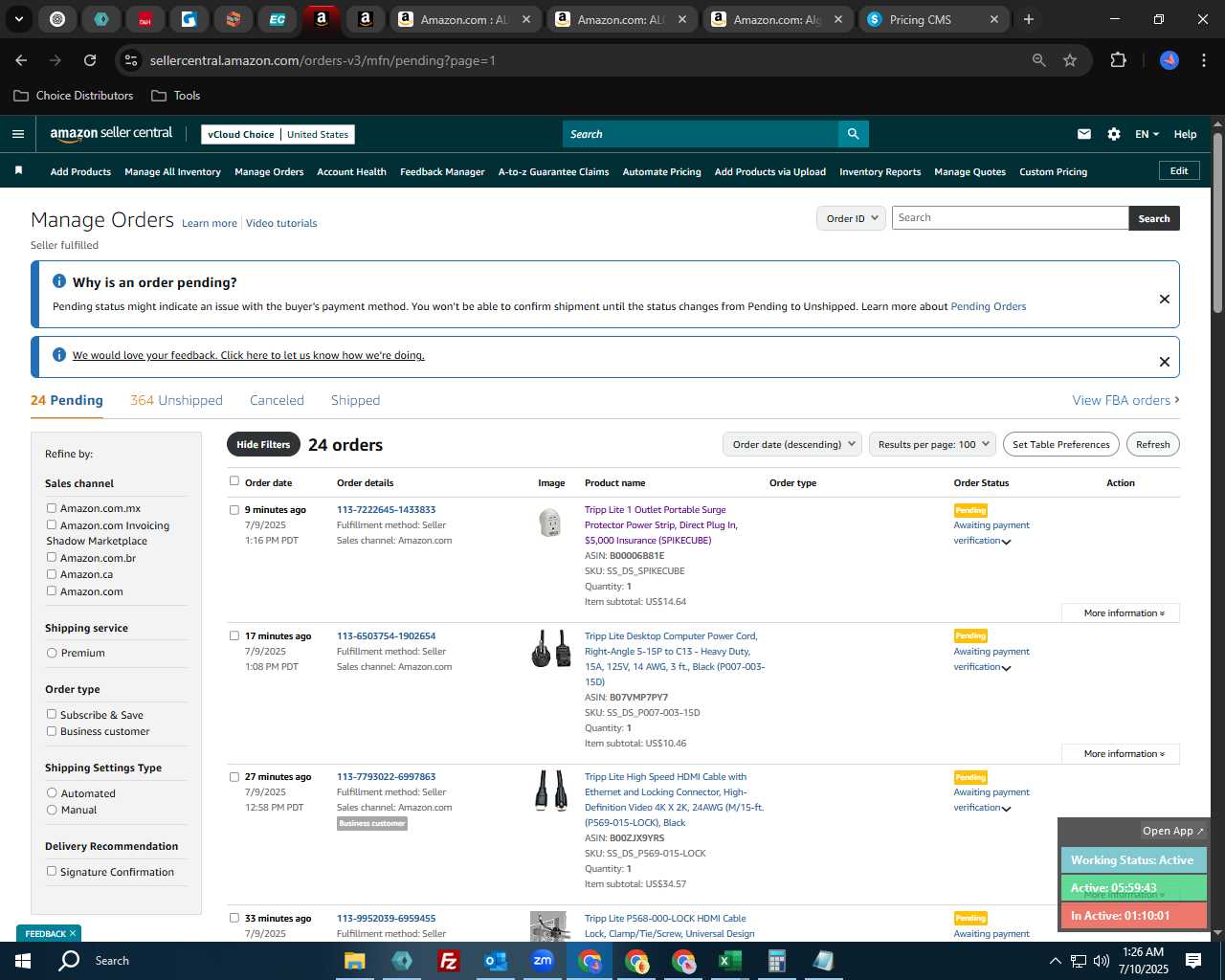The height and width of the screenshot is (980, 1225).
Task: Click the Hide Filters button
Action: (263, 444)
